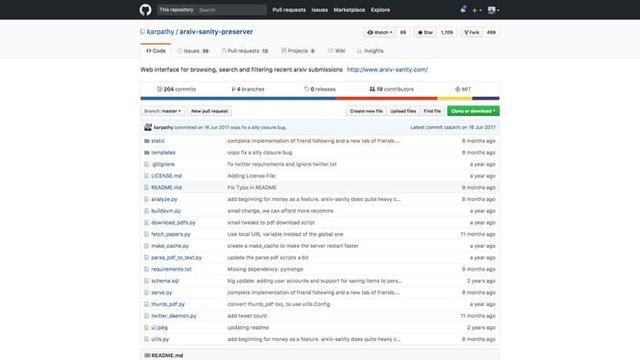Click the make_cache.py file icon

pos(147,246)
